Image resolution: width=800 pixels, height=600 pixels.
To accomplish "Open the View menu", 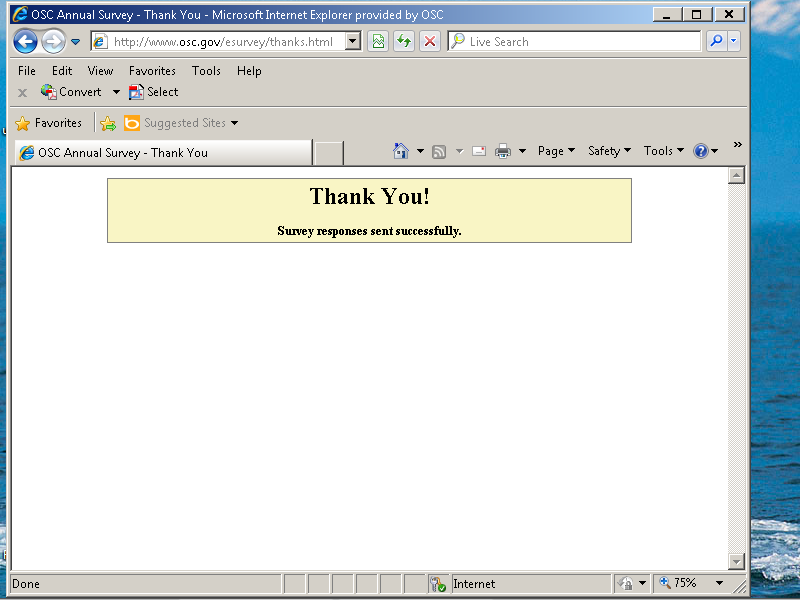I will tap(100, 71).
